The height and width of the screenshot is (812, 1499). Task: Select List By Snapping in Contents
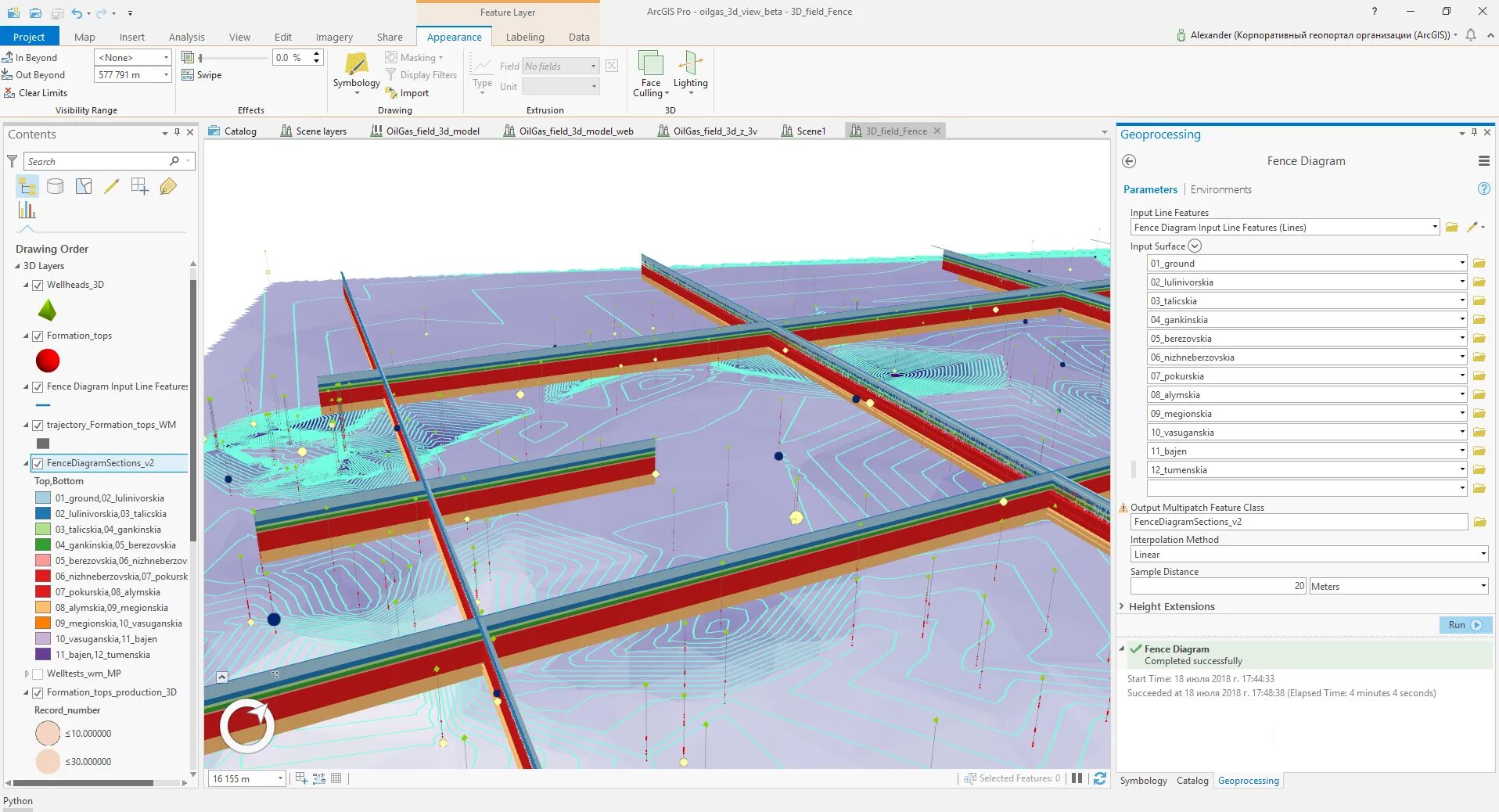[x=140, y=186]
